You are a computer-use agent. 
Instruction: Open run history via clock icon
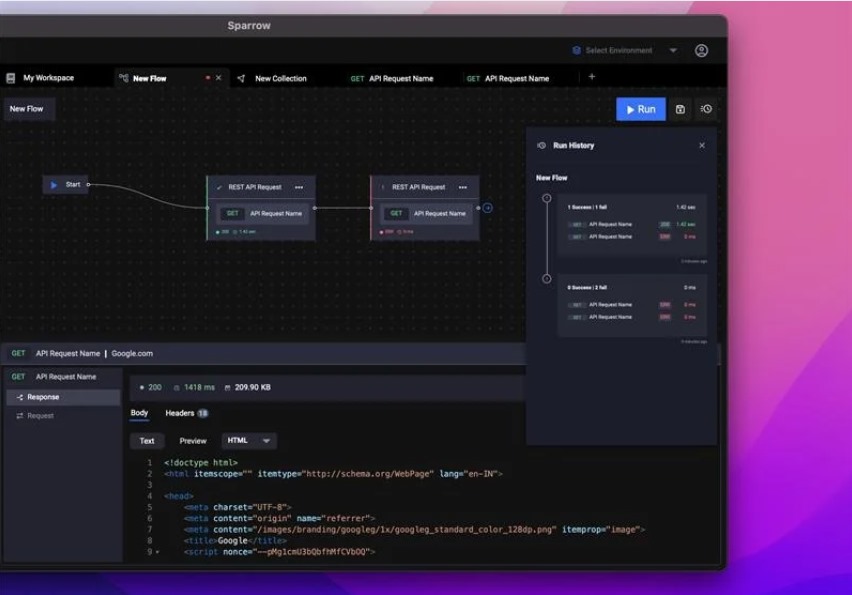706,109
